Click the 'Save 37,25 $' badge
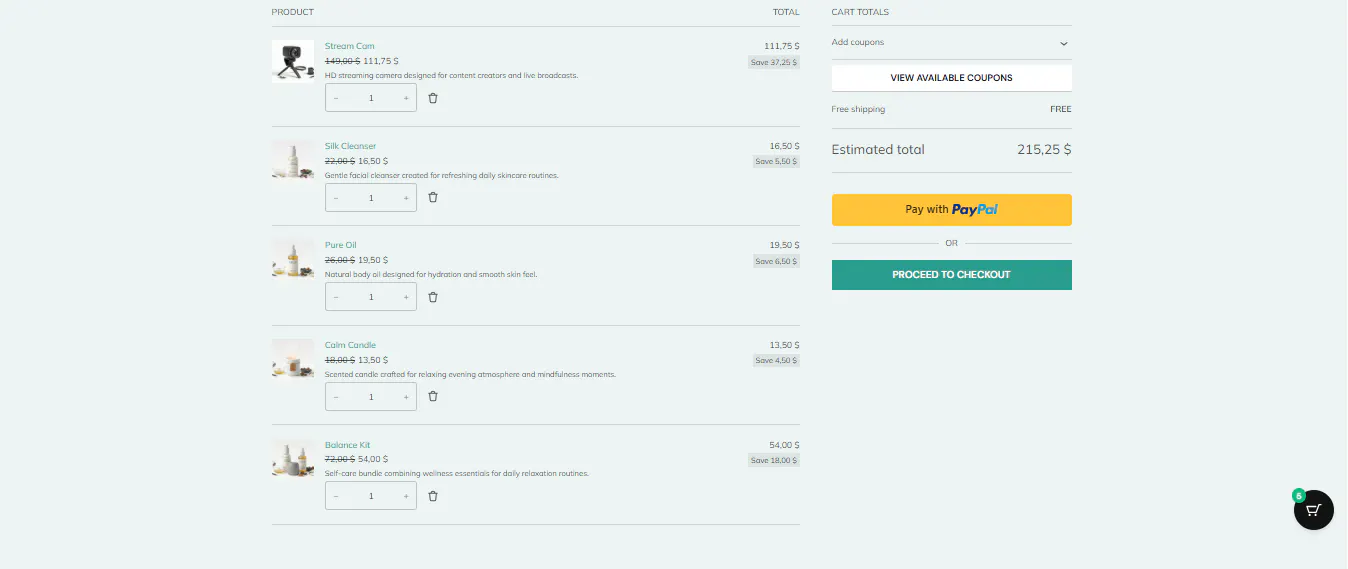 pyautogui.click(x=774, y=62)
